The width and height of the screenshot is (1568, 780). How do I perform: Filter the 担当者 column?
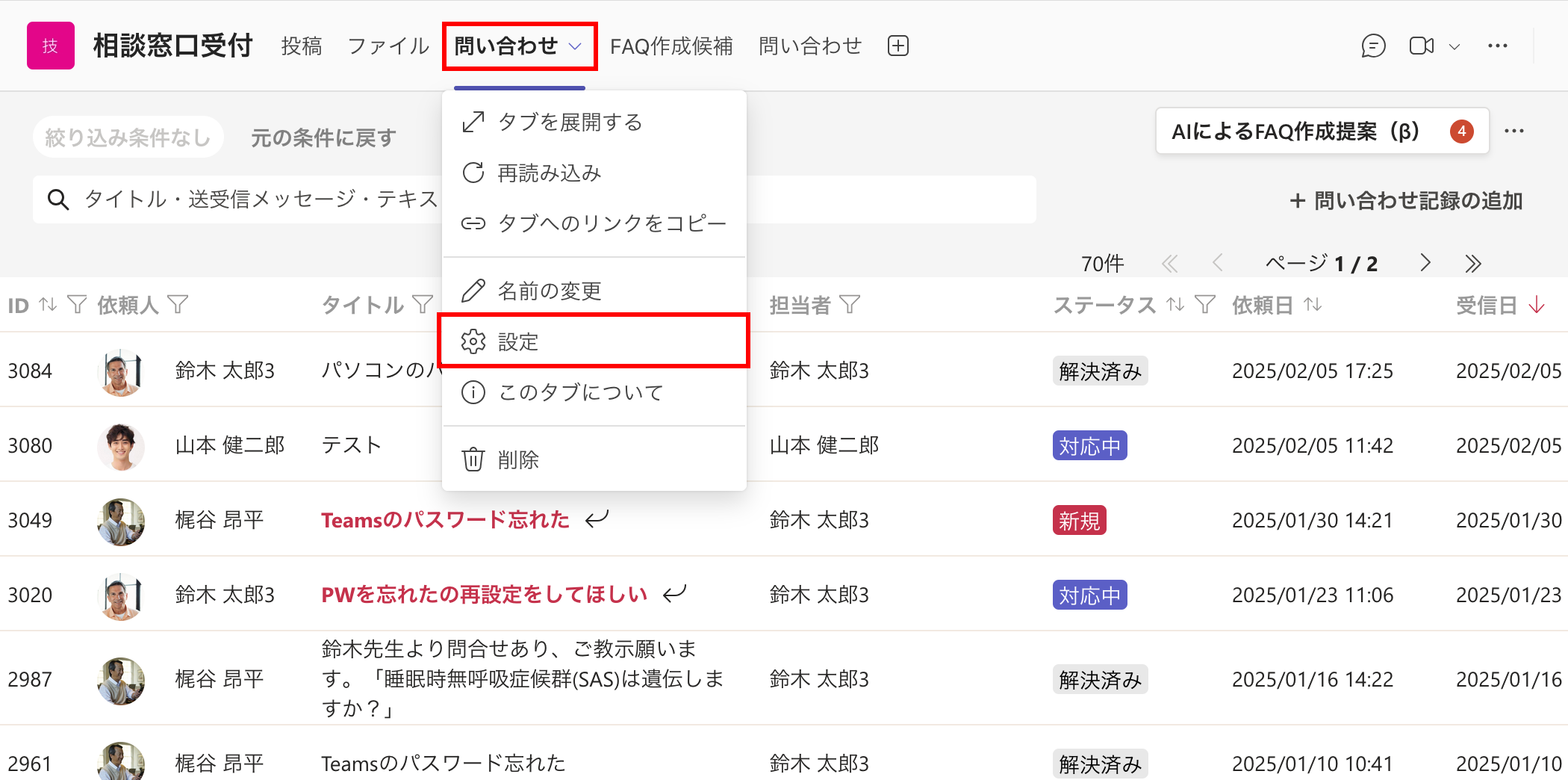850,304
